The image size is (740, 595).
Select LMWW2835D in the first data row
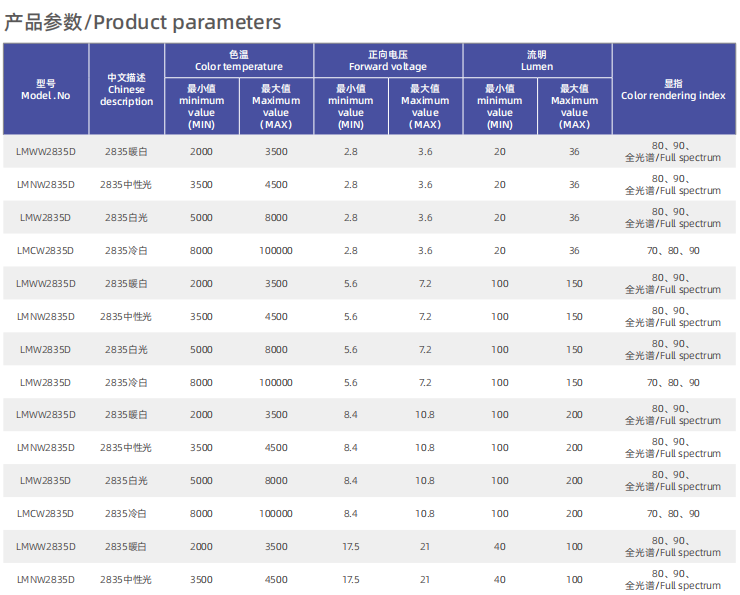coord(46,151)
